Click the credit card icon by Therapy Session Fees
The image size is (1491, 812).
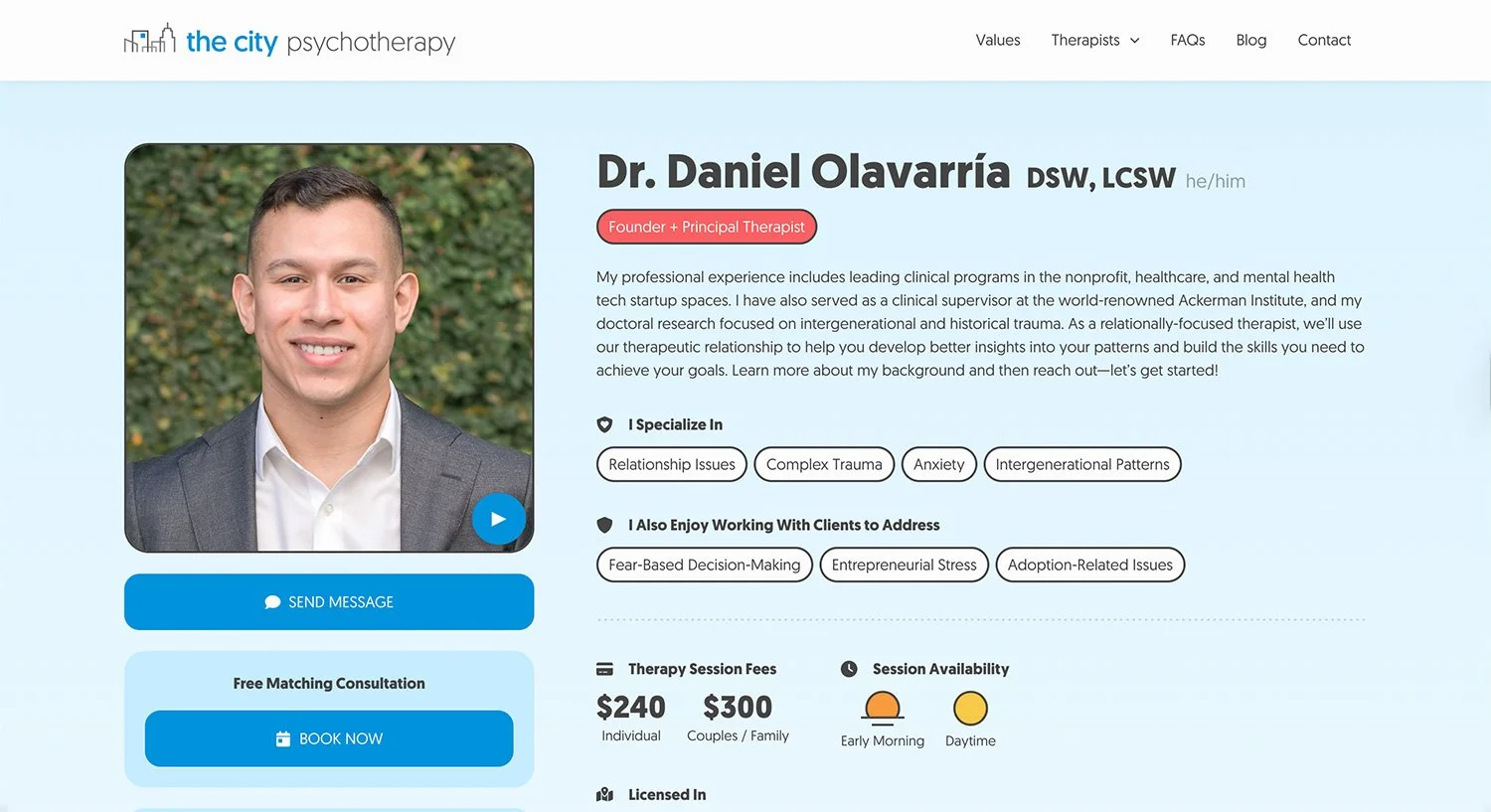[x=604, y=669]
